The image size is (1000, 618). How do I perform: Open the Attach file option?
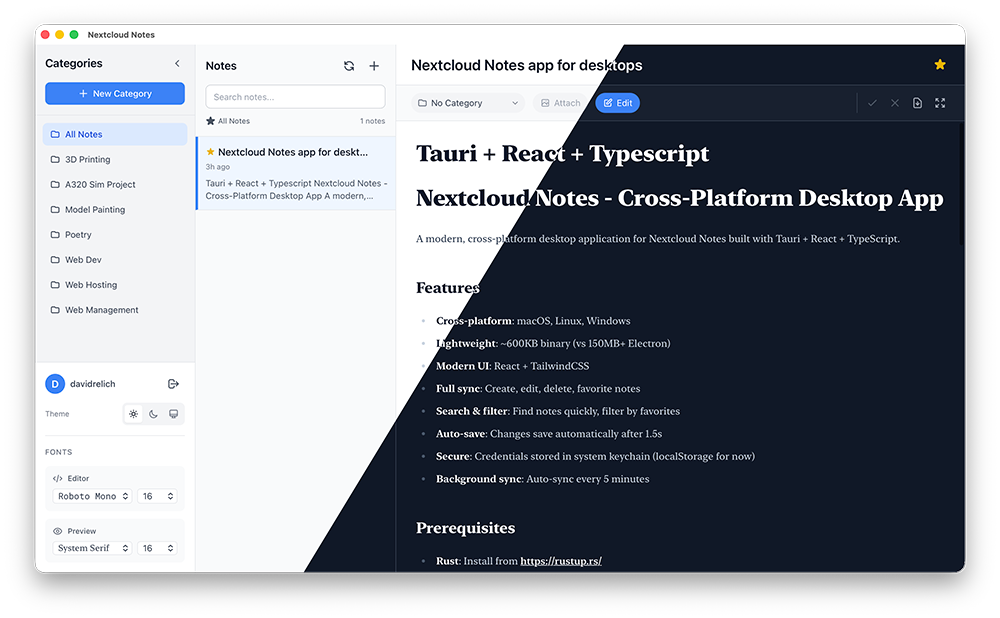point(559,103)
